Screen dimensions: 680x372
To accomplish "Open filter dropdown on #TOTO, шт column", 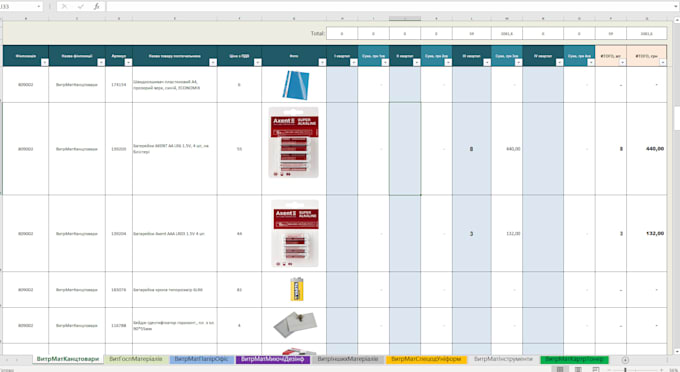I will (x=622, y=62).
